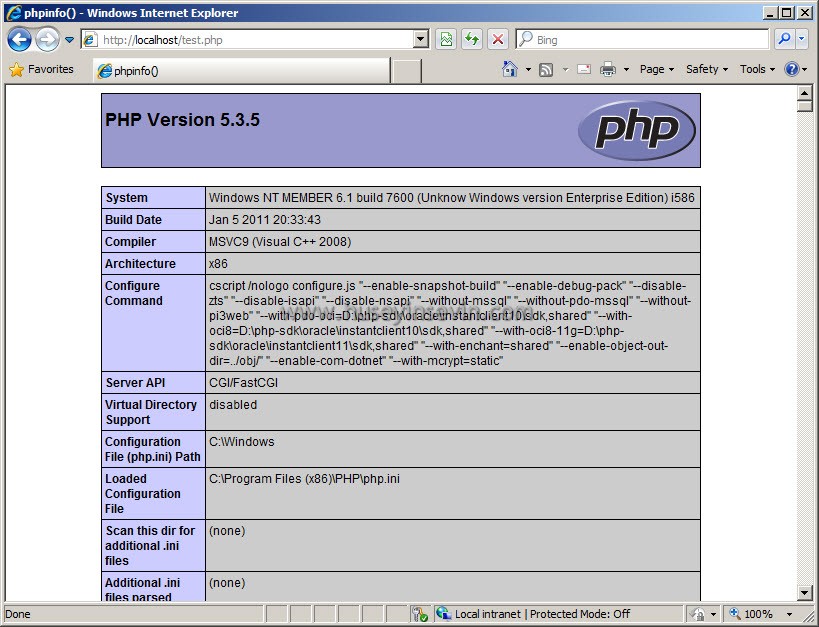Expand the Home button dropdown arrow
The height and width of the screenshot is (627, 819).
(x=528, y=69)
